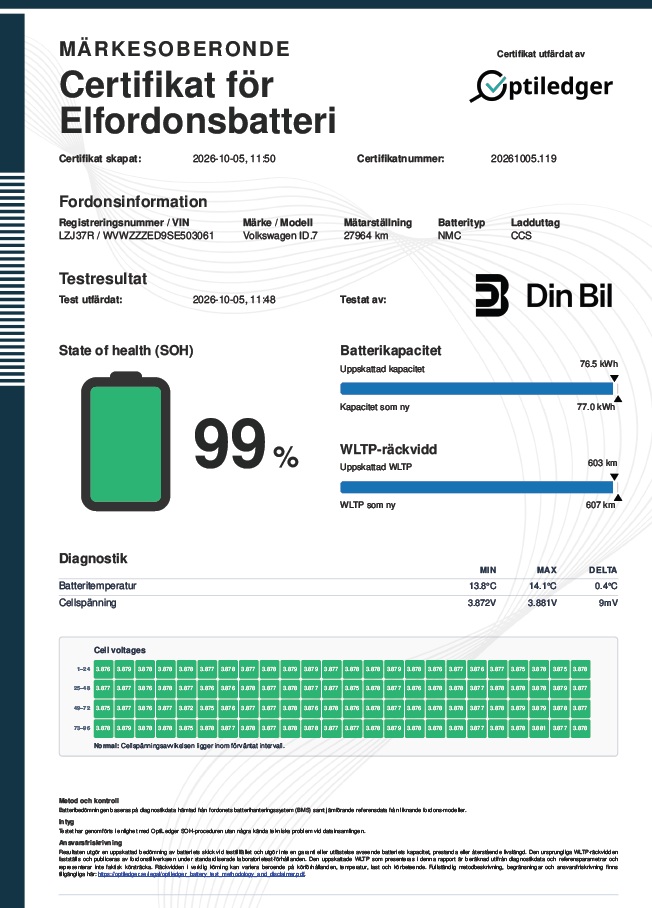
Task: Click the certificate number 20261005.119
Action: 523,159
